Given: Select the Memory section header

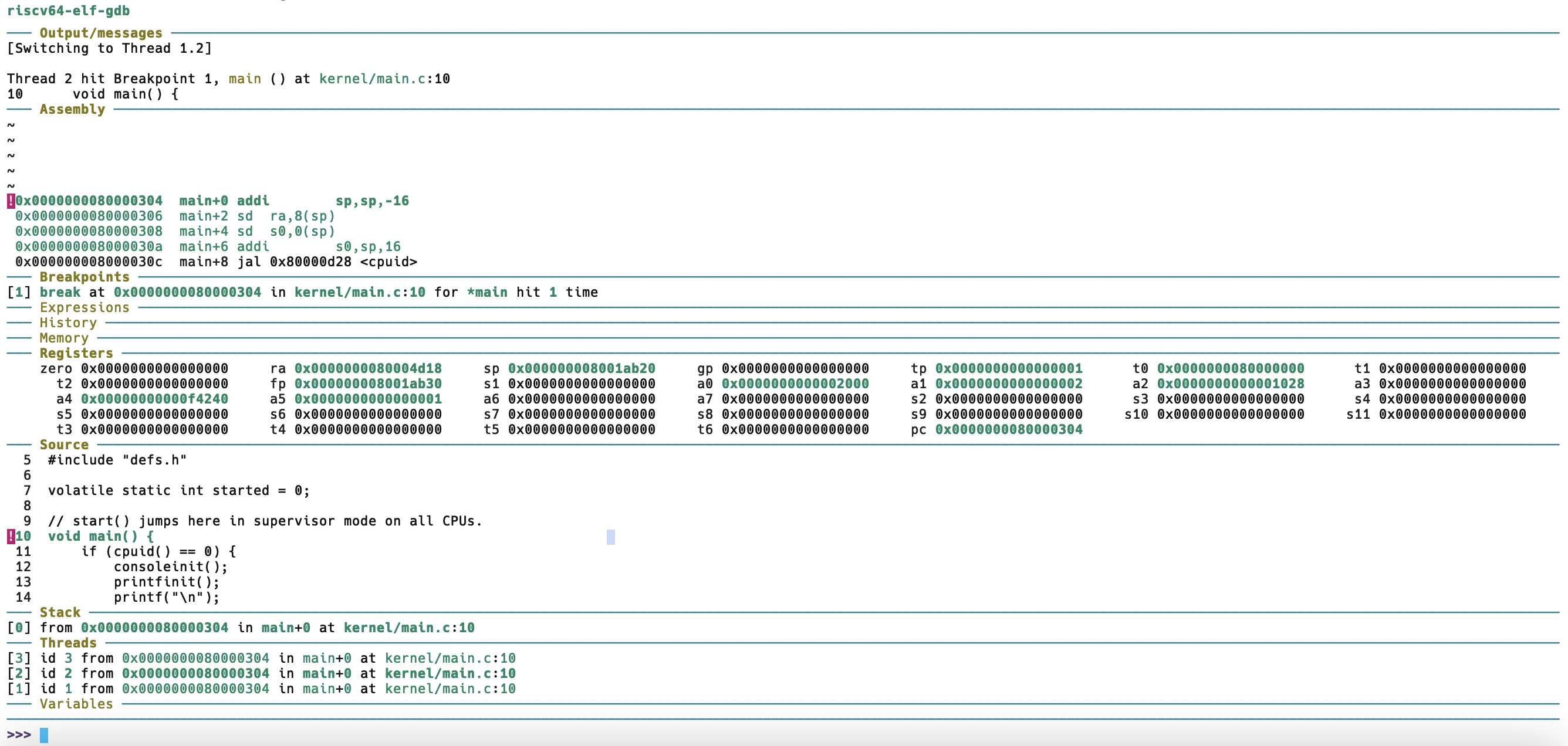Looking at the screenshot, I should [x=64, y=338].
